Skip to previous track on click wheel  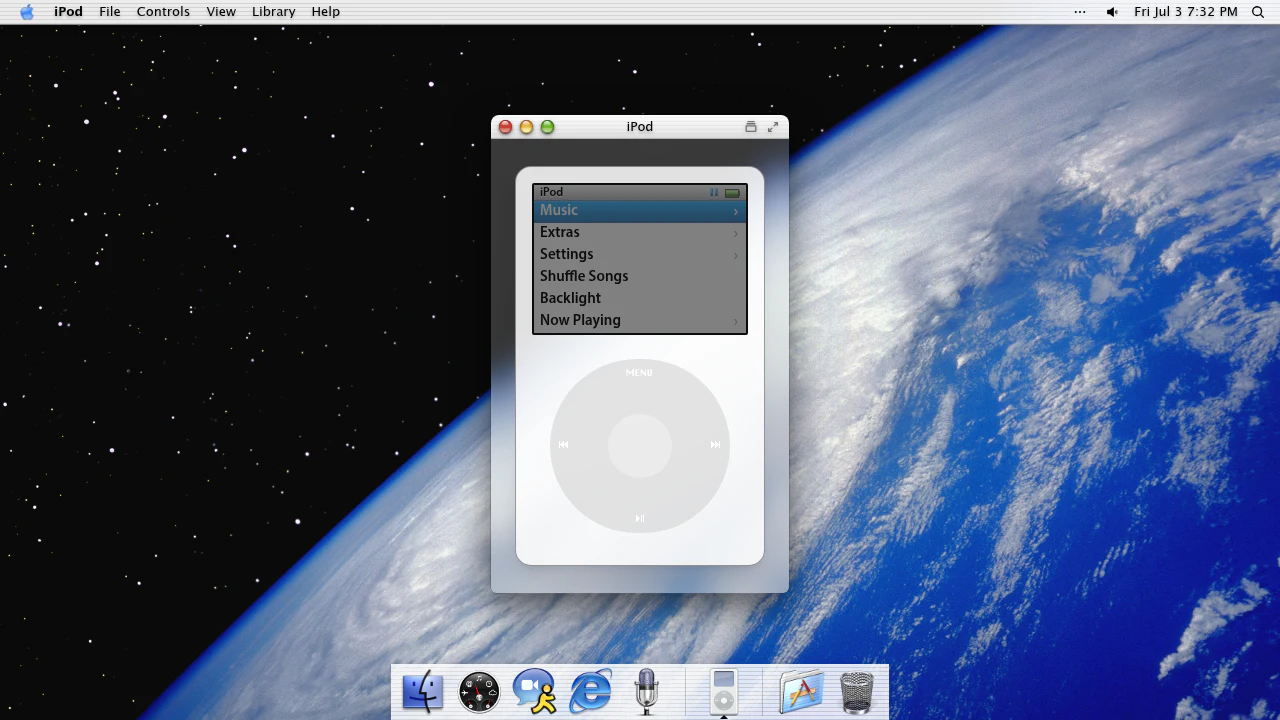[563, 445]
